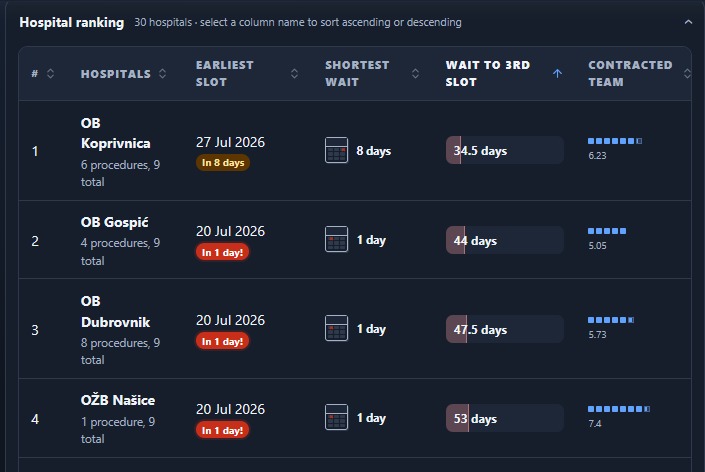The height and width of the screenshot is (472, 705).
Task: Select '20 Jul 2026' in OŽB Našice row
Action: pos(230,409)
